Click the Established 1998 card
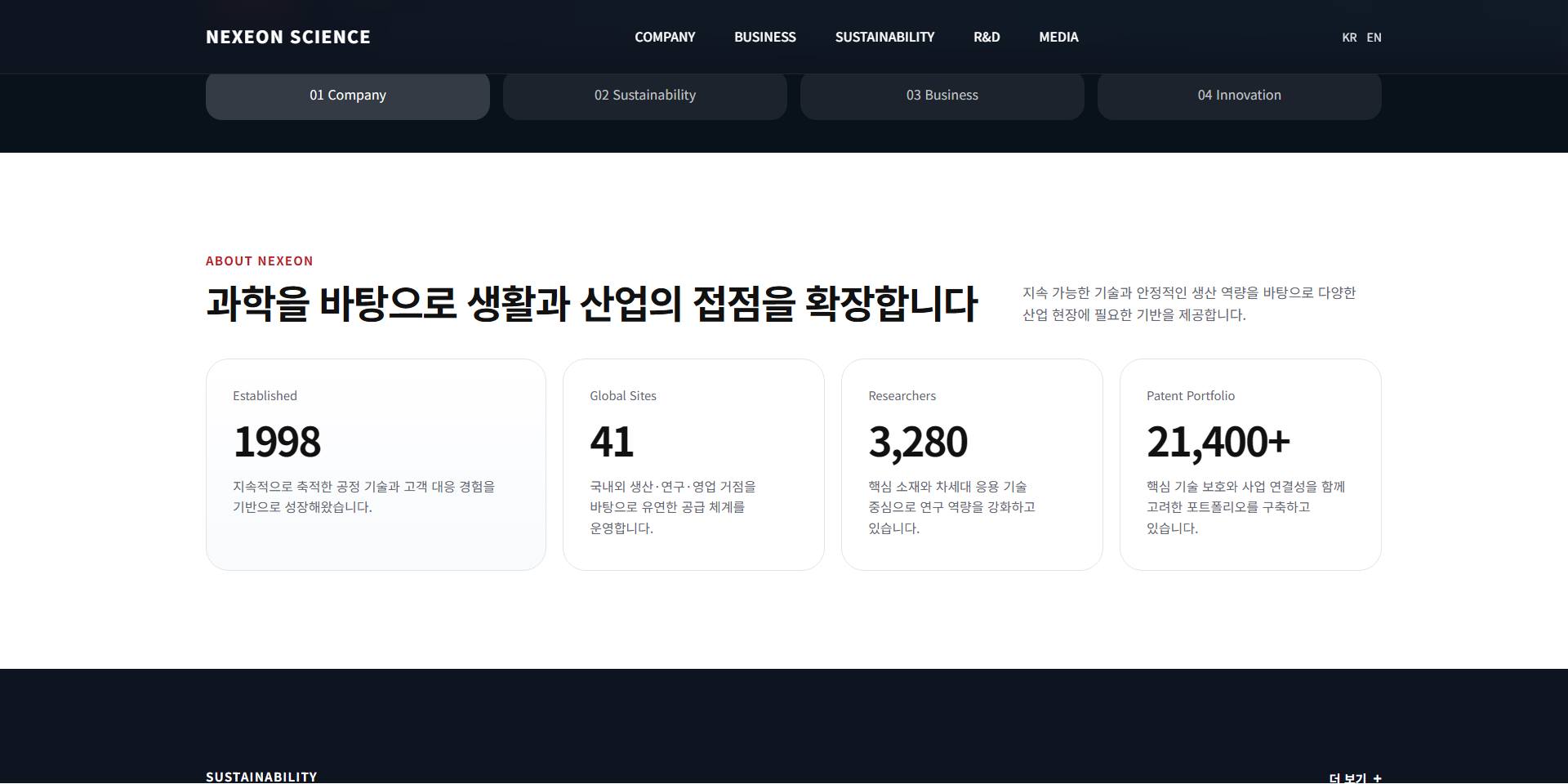1568x784 pixels. 376,465
